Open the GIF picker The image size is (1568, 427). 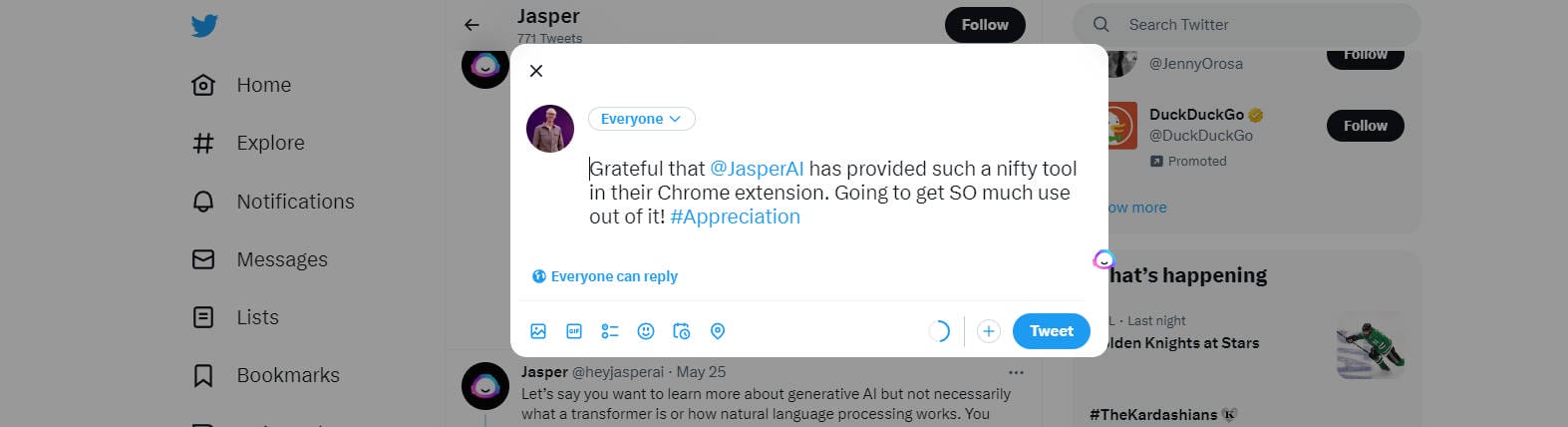click(x=574, y=331)
